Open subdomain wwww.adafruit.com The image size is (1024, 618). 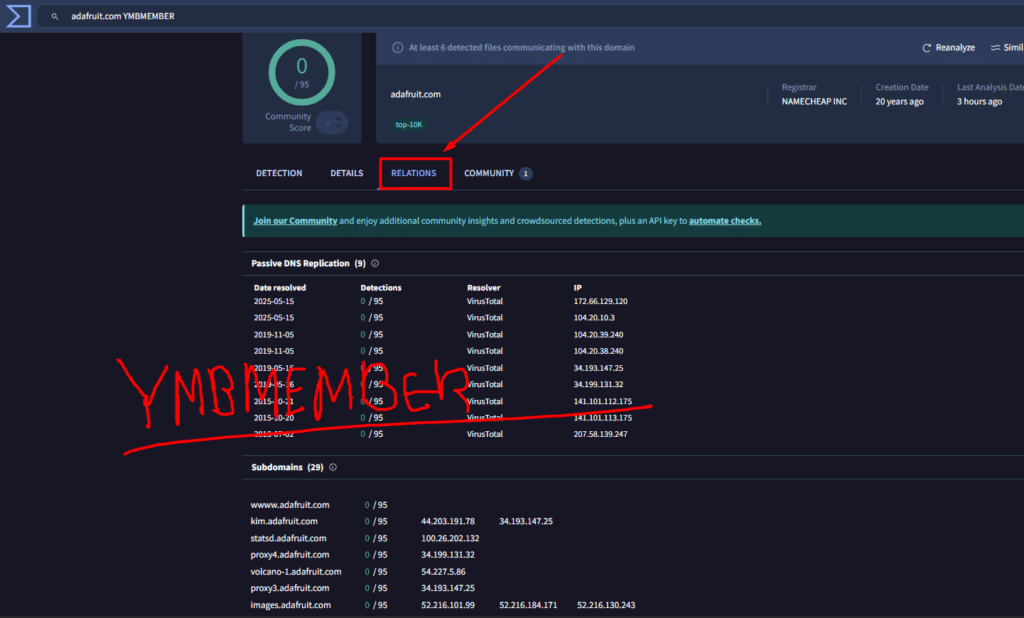[290, 505]
